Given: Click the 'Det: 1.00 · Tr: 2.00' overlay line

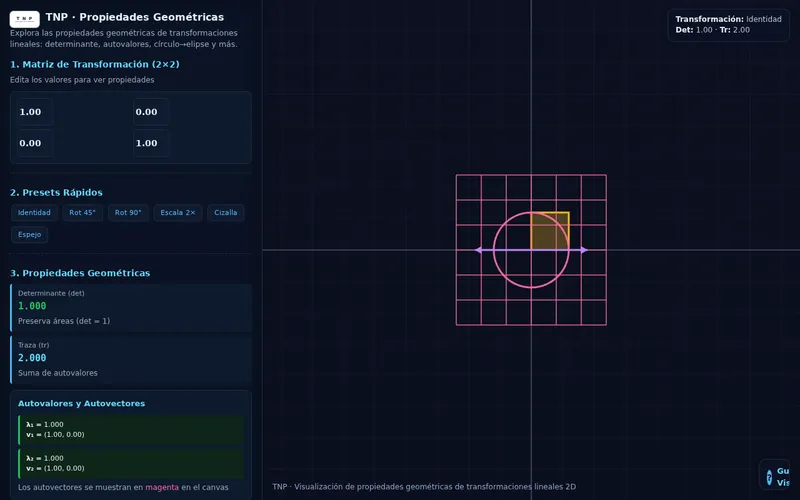Looking at the screenshot, I should point(713,30).
